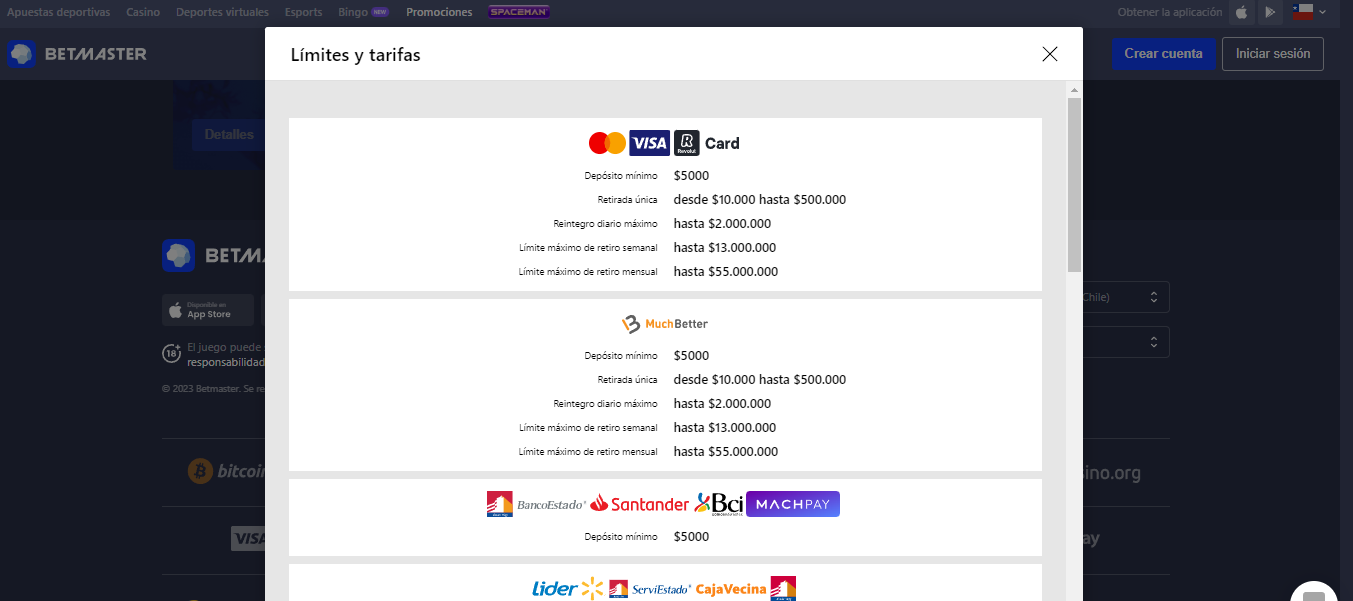
Task: Click 'Límites y tarifas' dialog title
Action: tap(355, 55)
